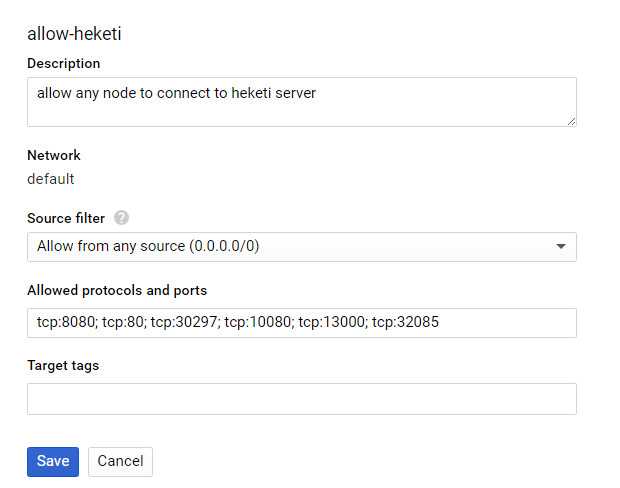
Task: Open the 'Allow from any source' combo box
Action: 301,246
